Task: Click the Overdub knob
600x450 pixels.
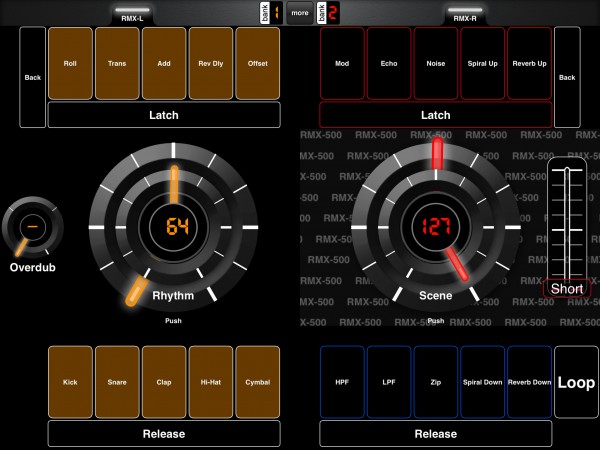Action: click(x=33, y=227)
